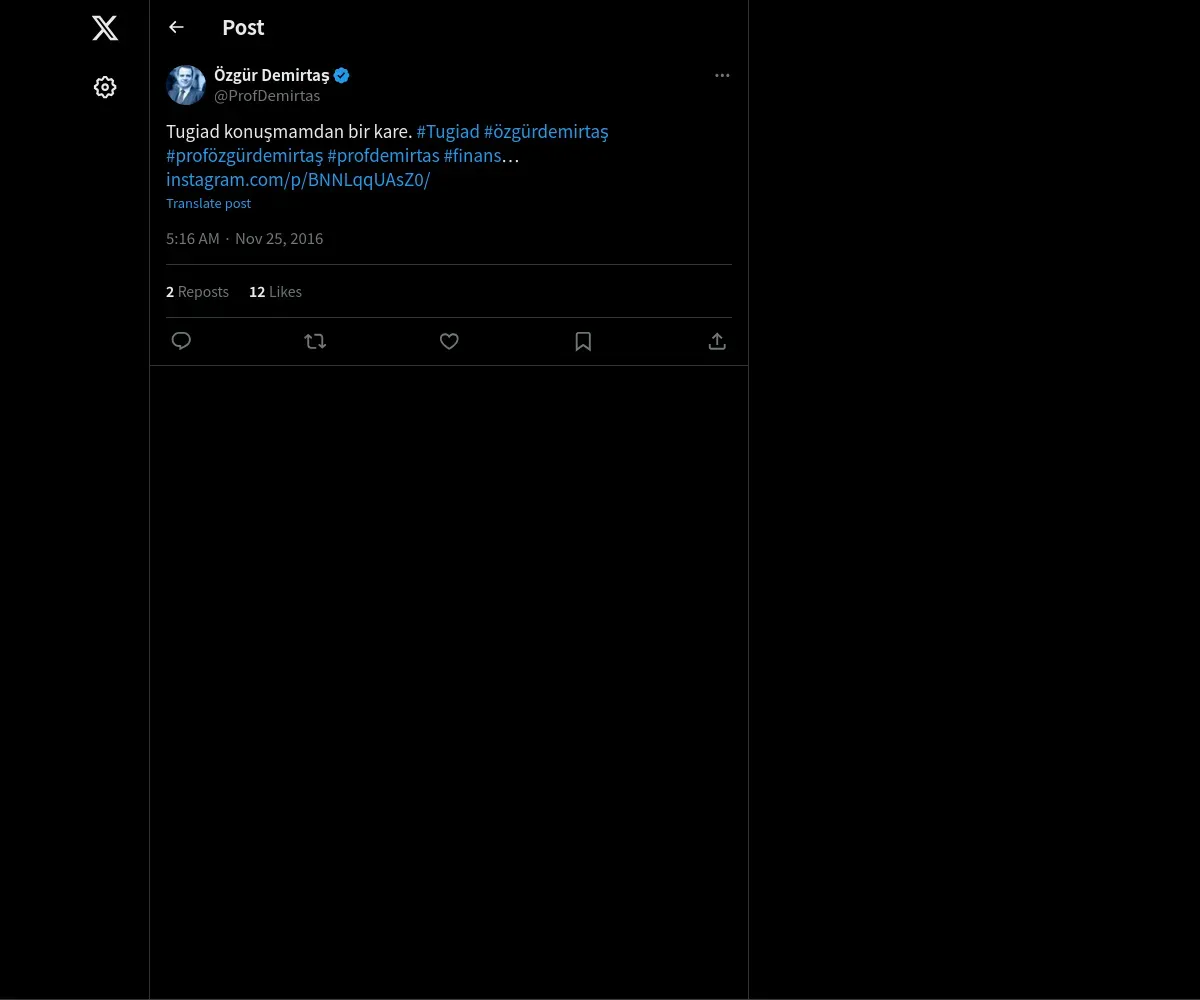Click the 5:16 AM Nov 25, 2016 timestamp
The height and width of the screenshot is (1000, 1200).
(x=245, y=238)
